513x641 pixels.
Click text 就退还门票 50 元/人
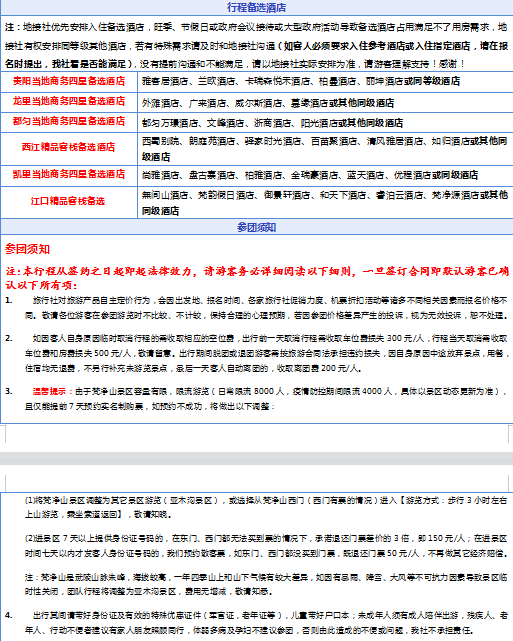pyautogui.click(x=381, y=554)
